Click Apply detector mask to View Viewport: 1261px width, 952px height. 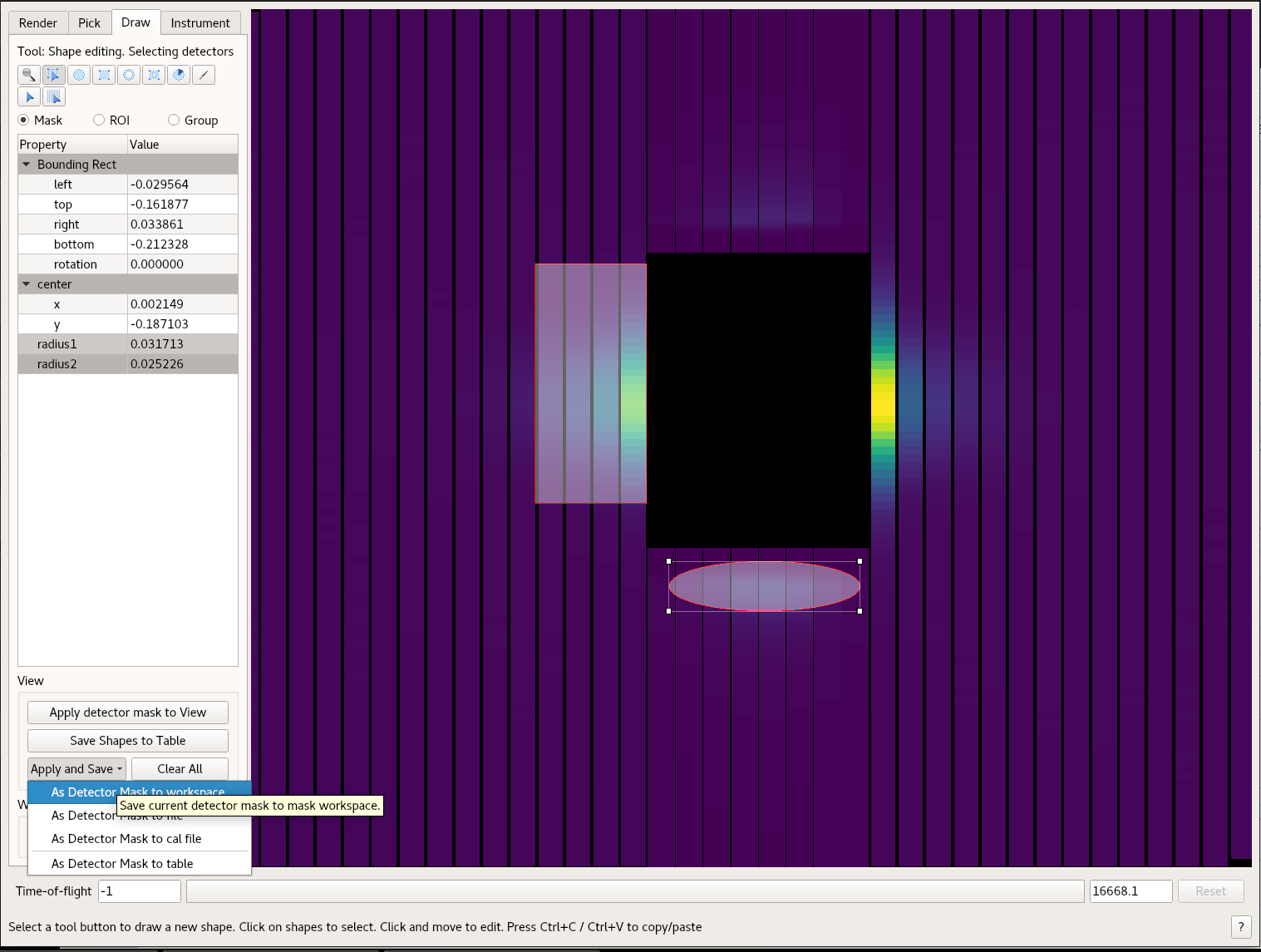click(127, 713)
